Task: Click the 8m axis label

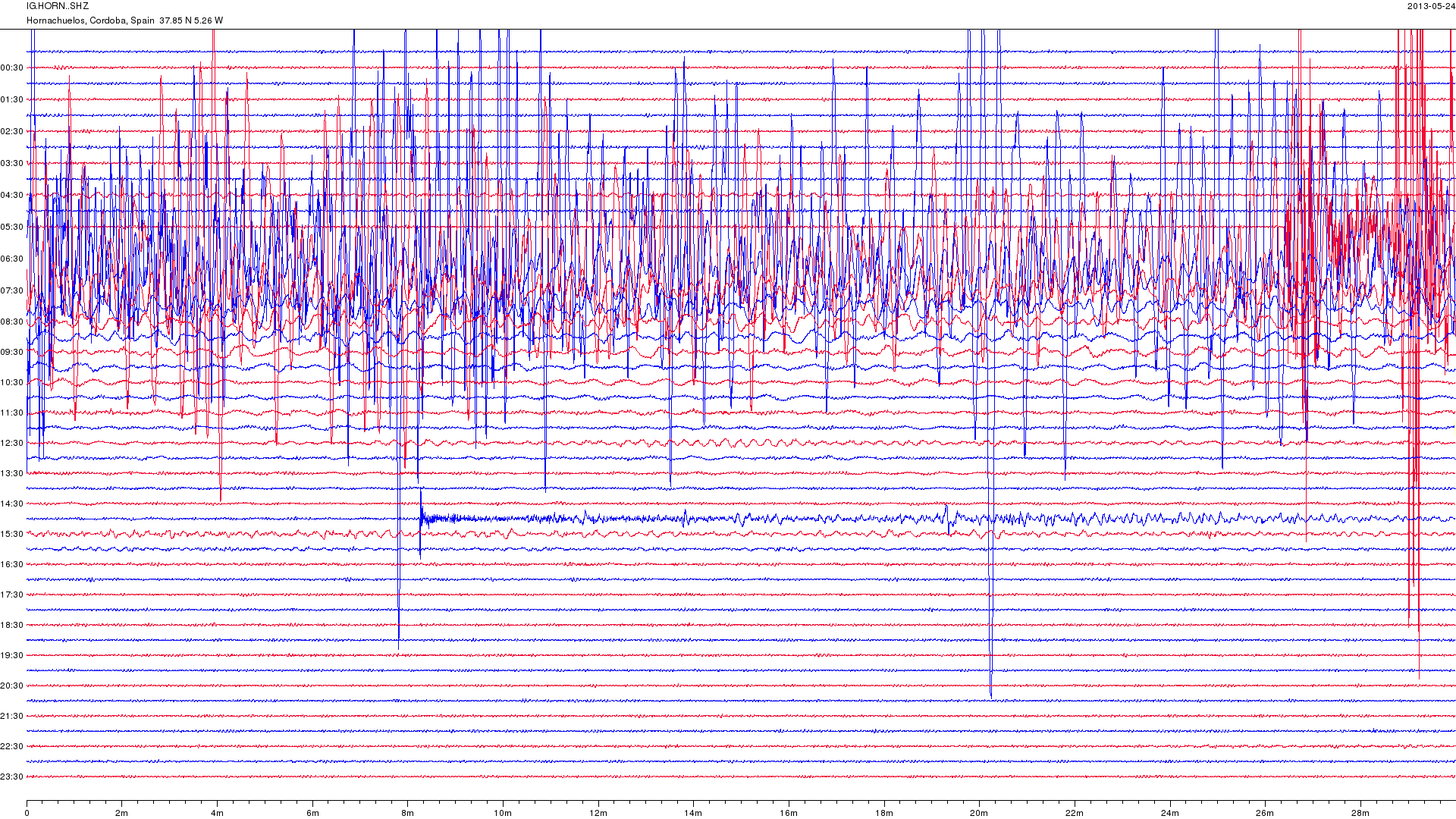Action: tap(408, 814)
